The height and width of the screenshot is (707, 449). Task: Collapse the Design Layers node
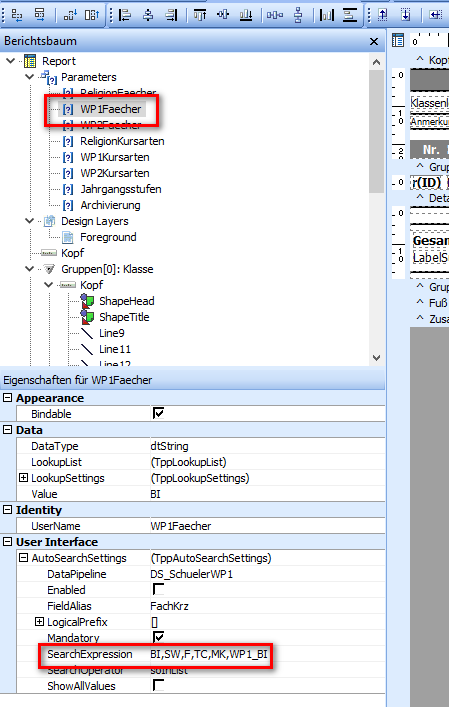pos(29,220)
